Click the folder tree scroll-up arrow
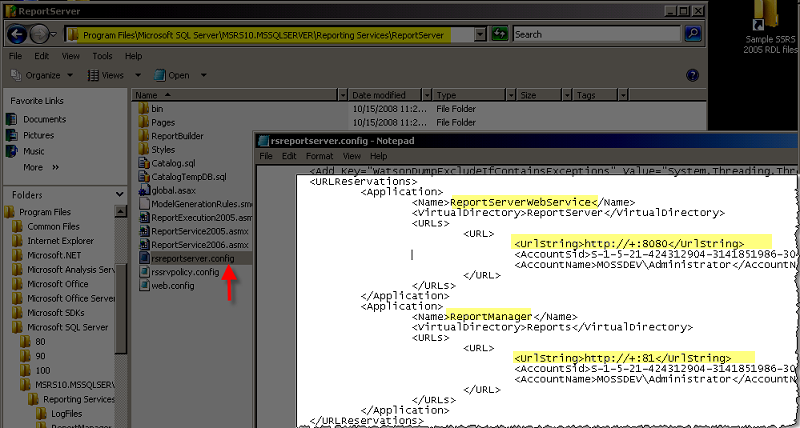 click(x=120, y=211)
